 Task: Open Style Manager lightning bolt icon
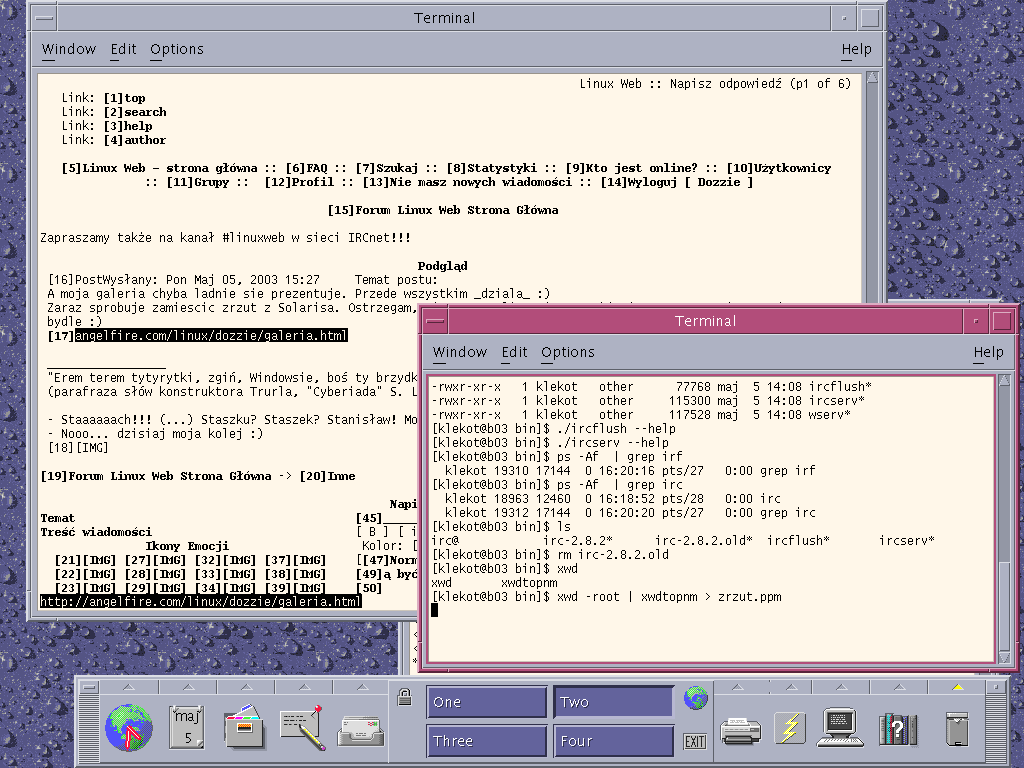789,728
